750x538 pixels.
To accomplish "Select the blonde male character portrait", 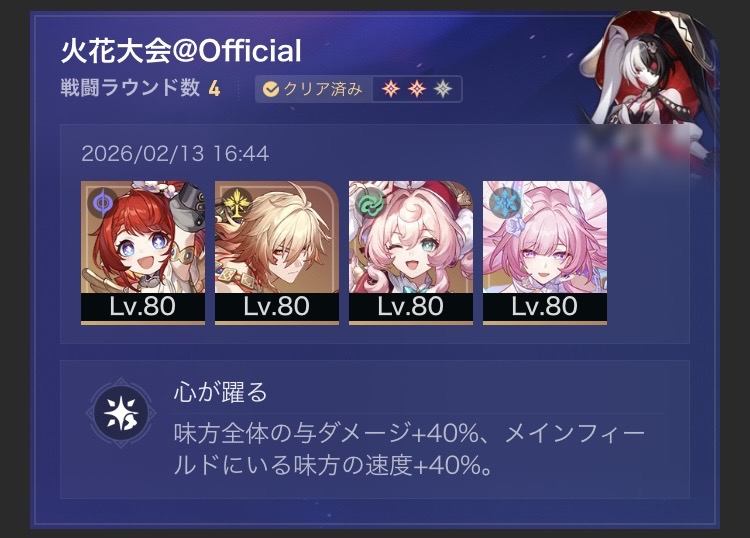I will click(277, 252).
